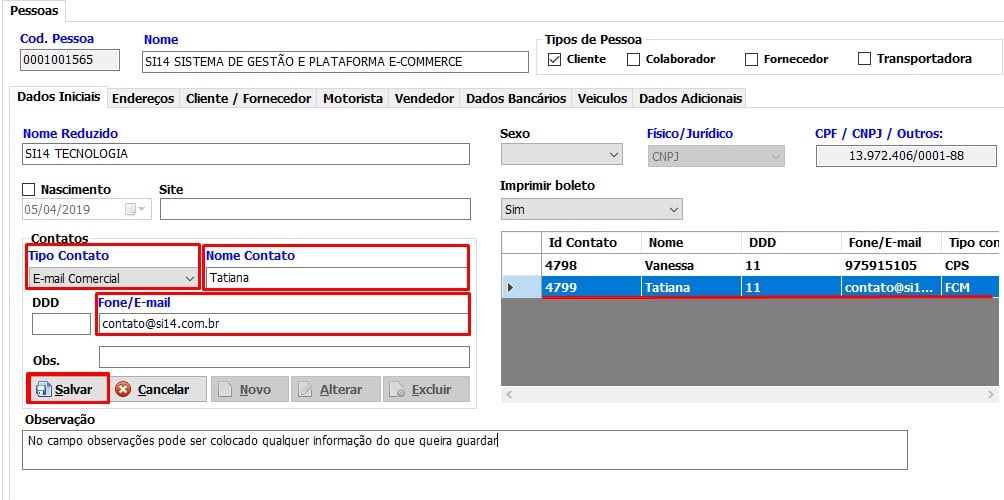Open the Dados Bancários tab

coord(516,99)
